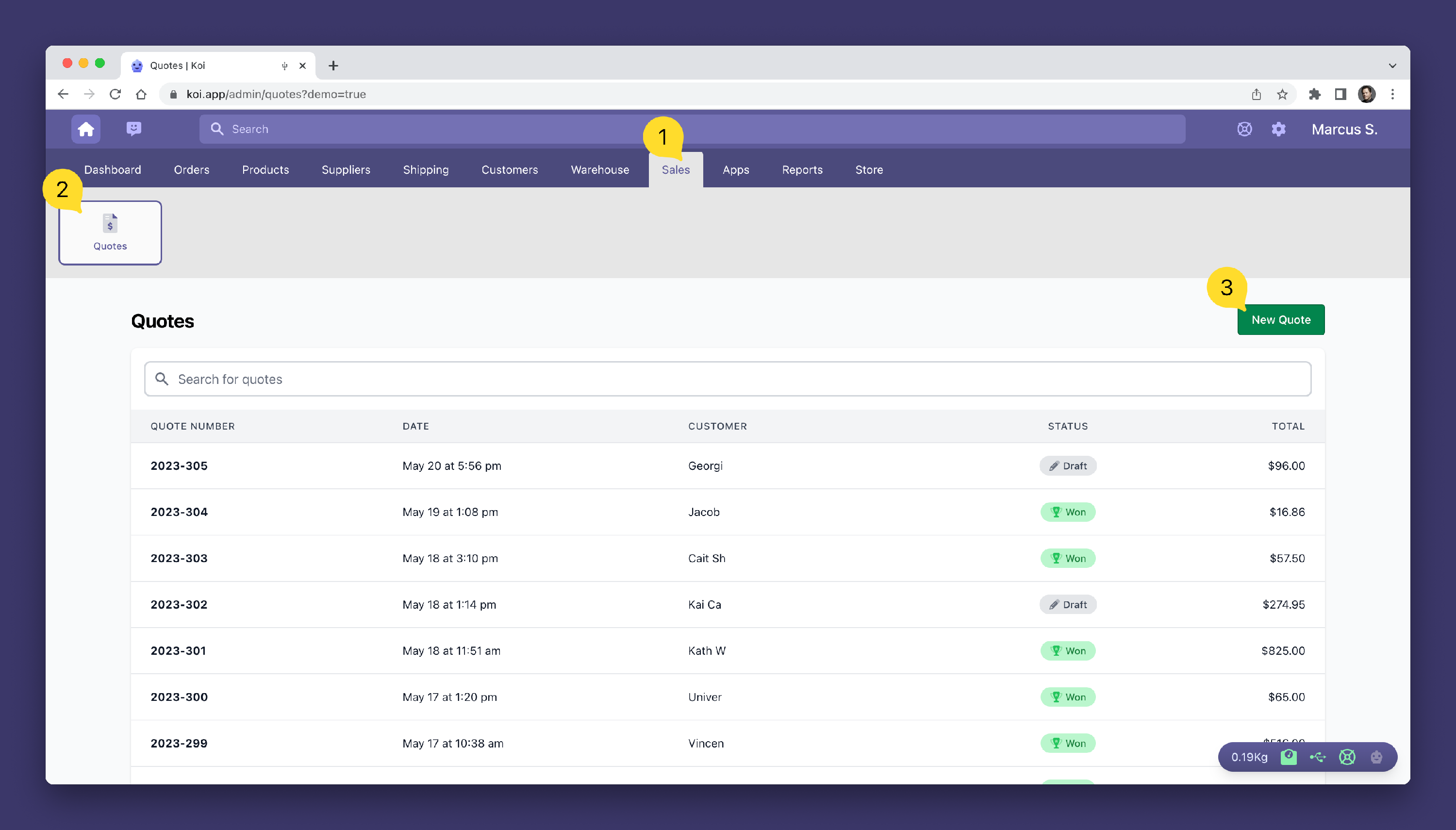Image resolution: width=1456 pixels, height=830 pixels.
Task: Open the chat smiley message icon
Action: click(x=134, y=129)
